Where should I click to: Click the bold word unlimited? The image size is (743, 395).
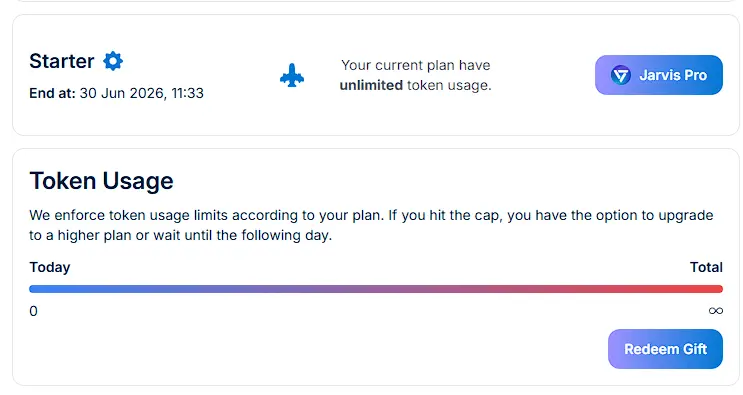(371, 85)
